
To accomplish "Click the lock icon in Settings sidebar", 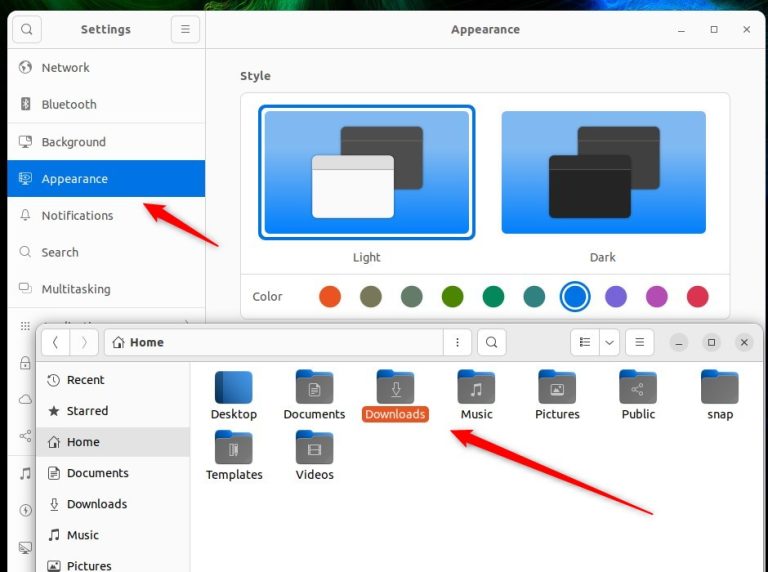I will point(25,363).
